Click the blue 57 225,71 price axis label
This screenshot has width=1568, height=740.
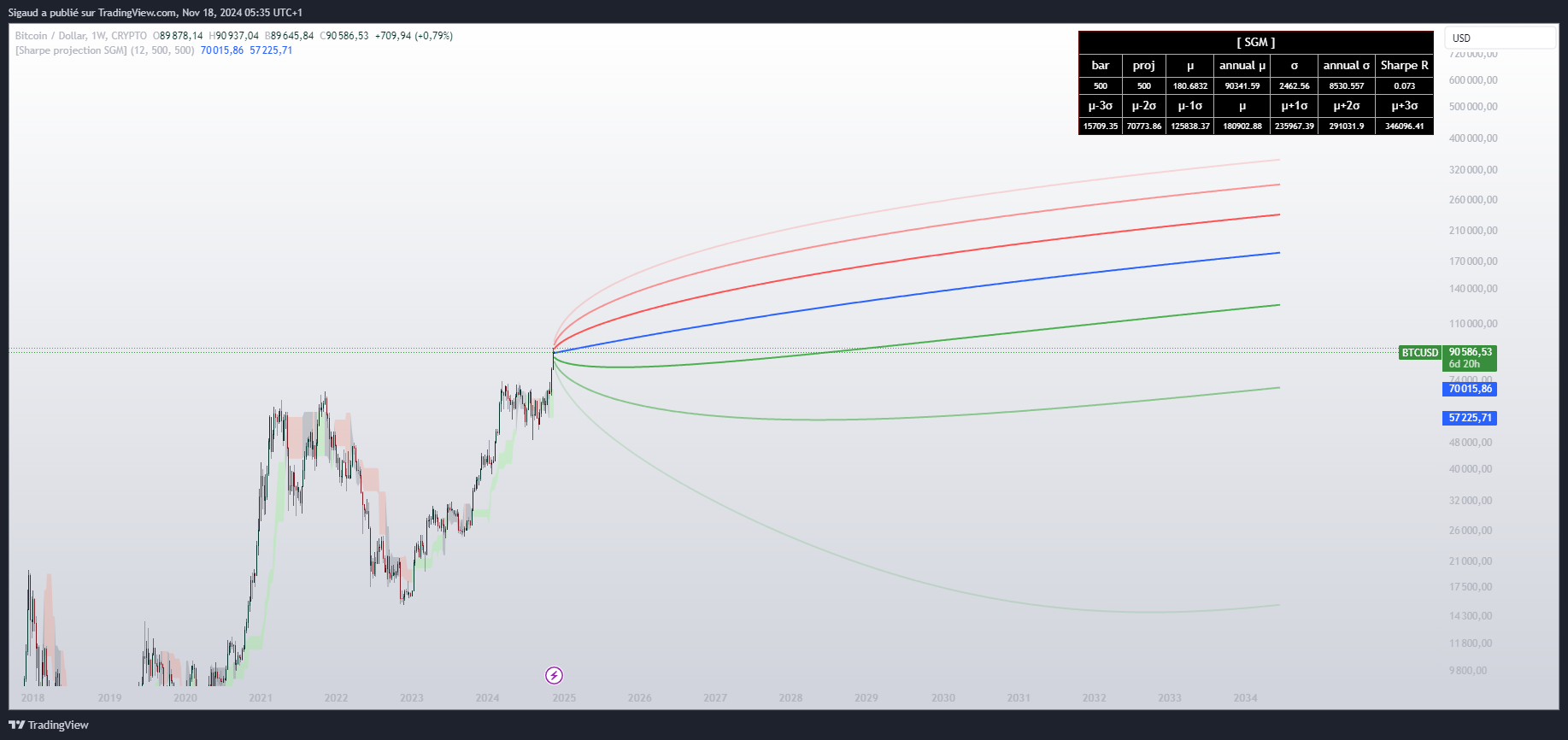click(1470, 418)
